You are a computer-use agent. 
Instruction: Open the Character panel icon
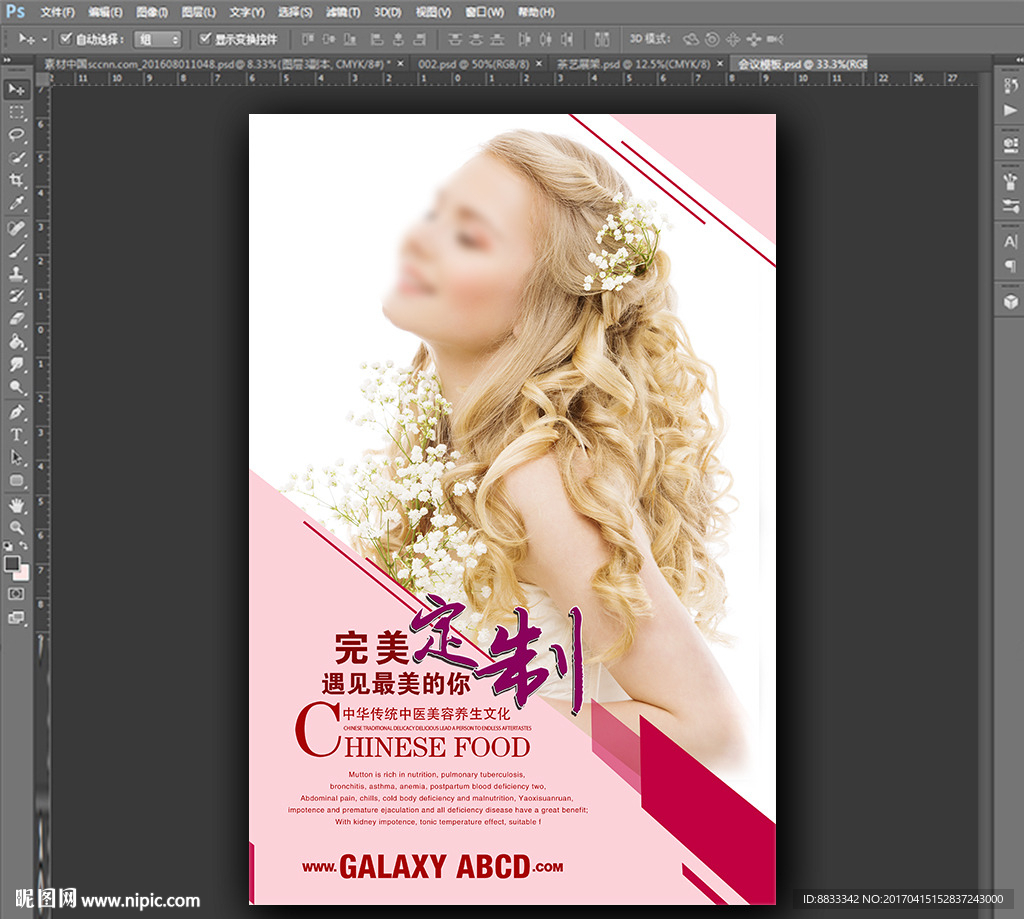click(x=1010, y=241)
